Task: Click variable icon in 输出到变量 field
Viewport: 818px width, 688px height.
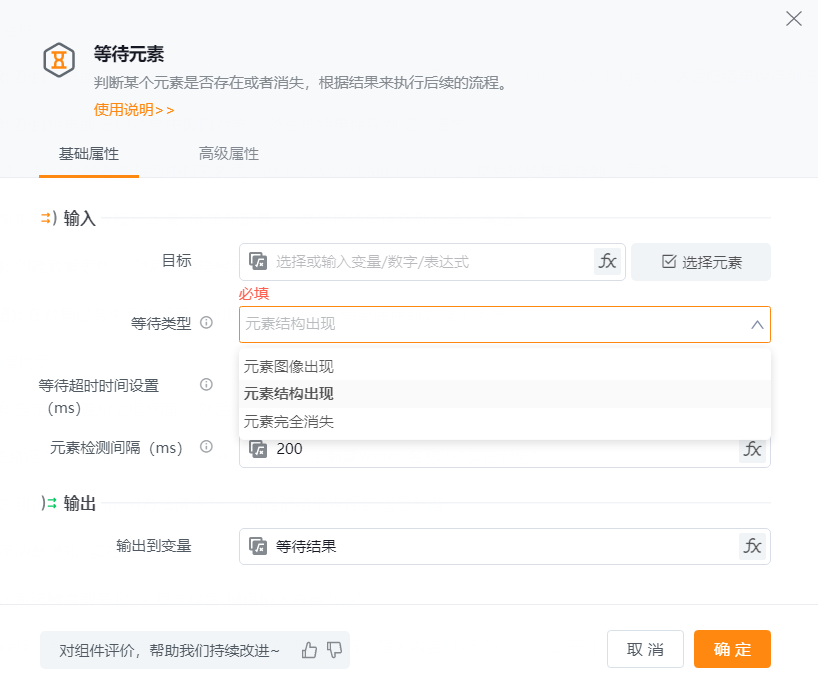Action: [x=258, y=546]
